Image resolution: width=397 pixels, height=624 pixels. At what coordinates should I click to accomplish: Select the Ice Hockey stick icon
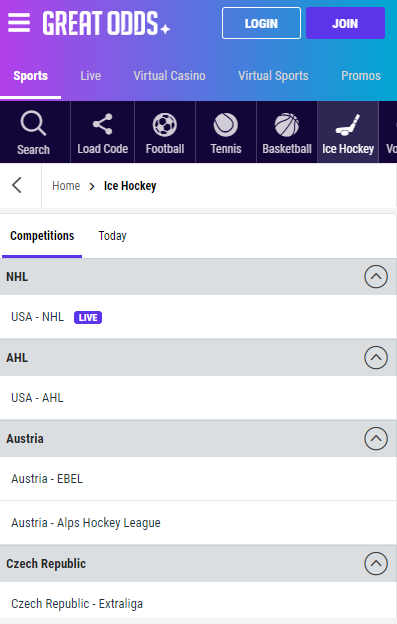[348, 125]
